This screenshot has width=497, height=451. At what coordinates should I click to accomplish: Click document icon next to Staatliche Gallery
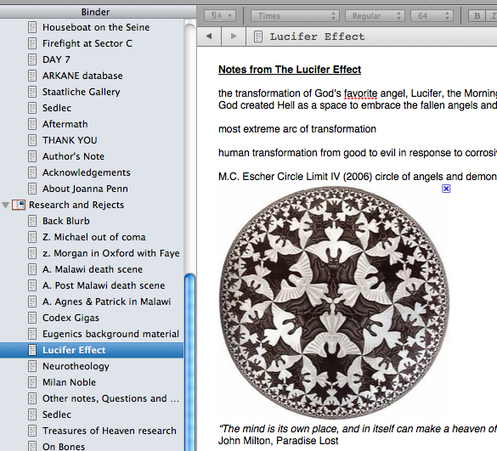coord(32,92)
